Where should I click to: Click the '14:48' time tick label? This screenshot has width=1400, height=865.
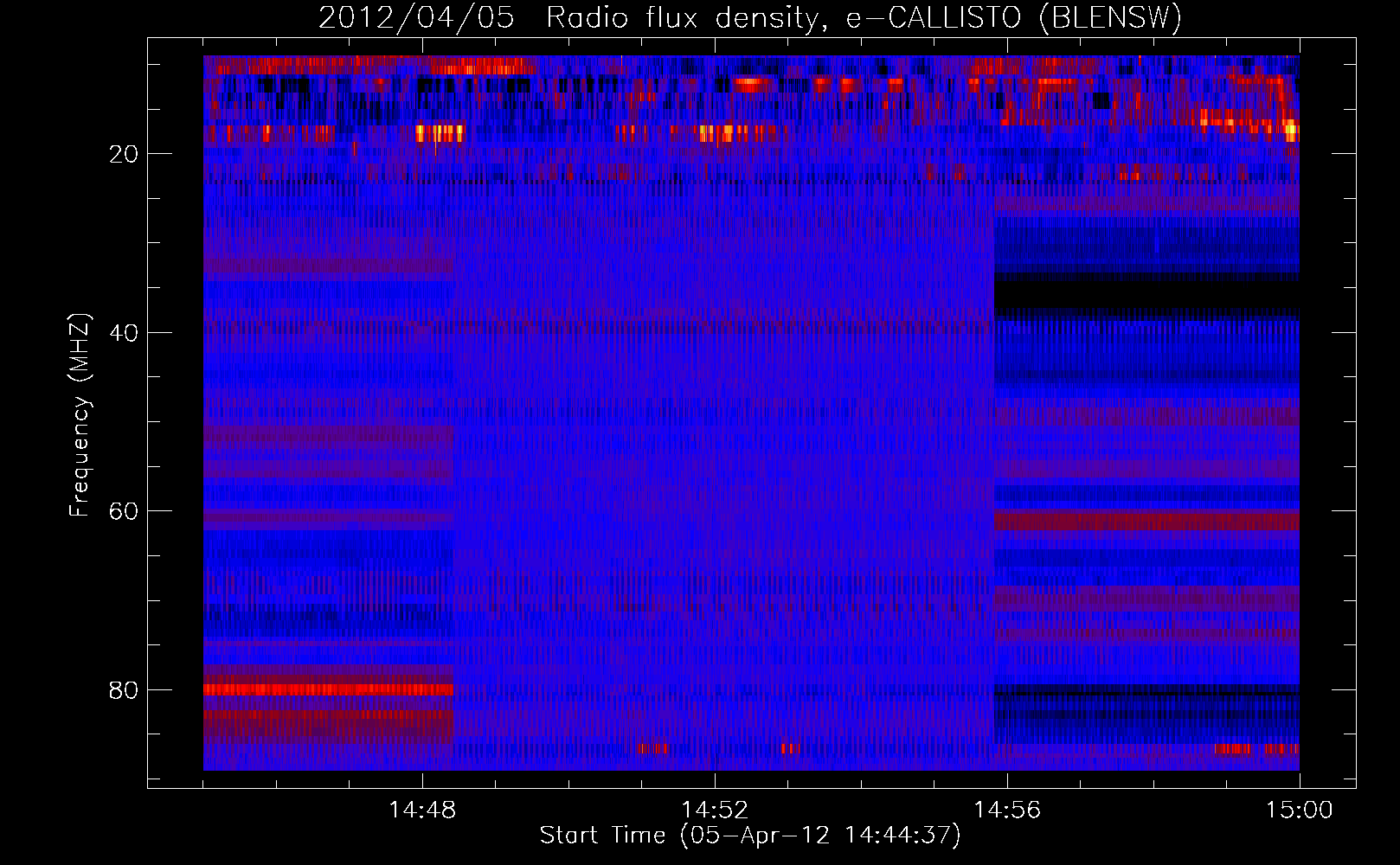[x=422, y=811]
